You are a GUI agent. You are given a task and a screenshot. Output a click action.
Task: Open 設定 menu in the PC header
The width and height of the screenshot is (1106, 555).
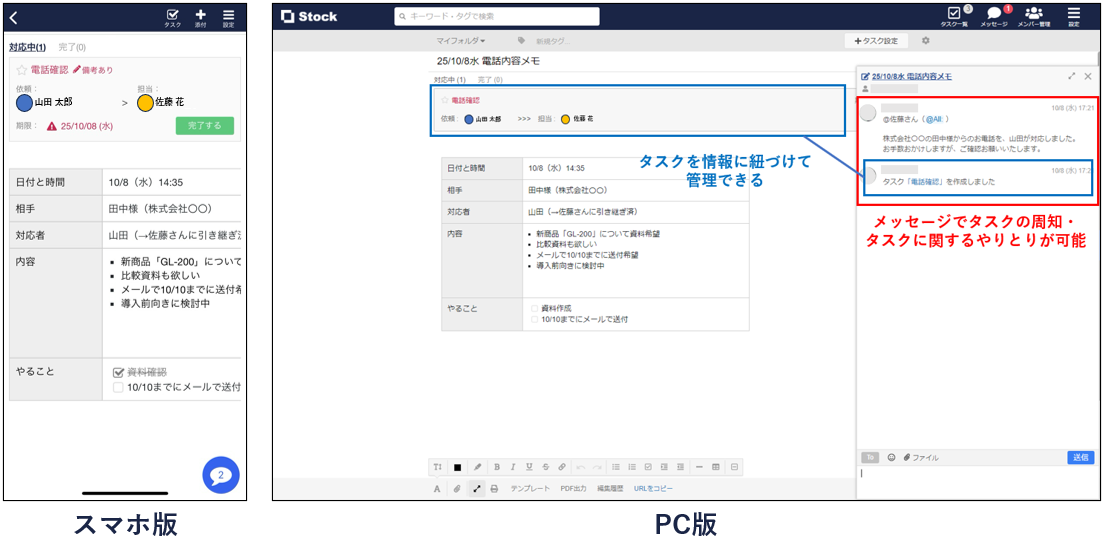1074,16
